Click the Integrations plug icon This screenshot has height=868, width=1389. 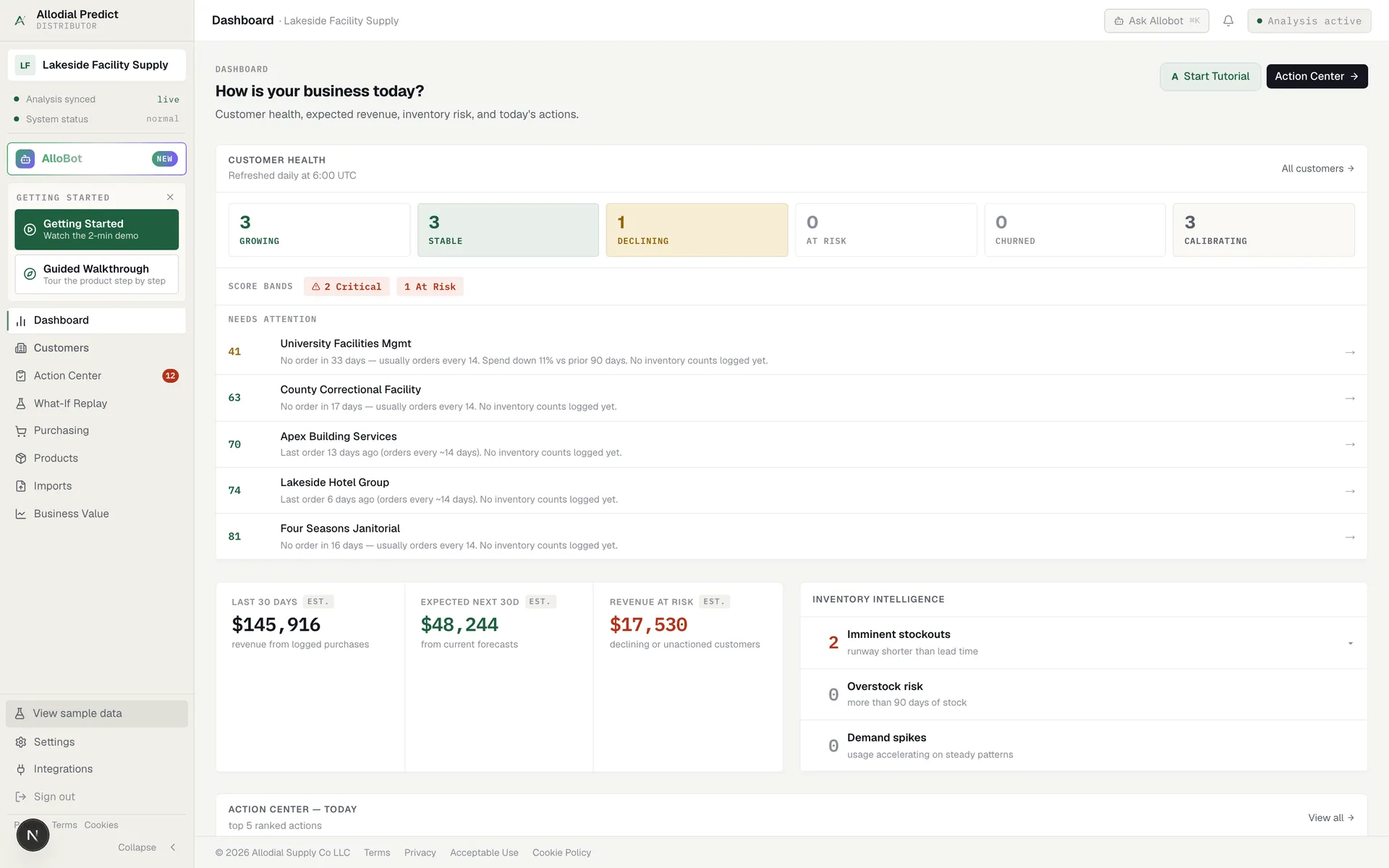(21, 770)
